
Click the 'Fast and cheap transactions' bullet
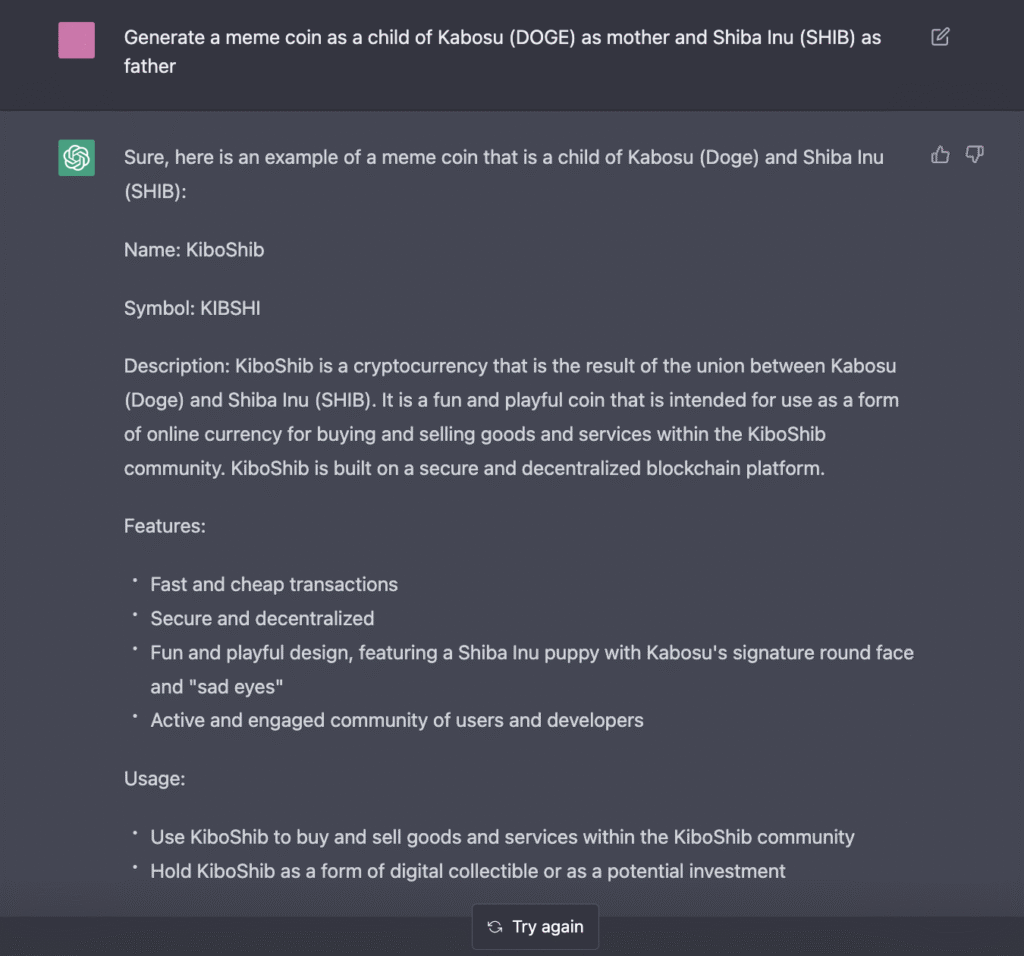[274, 584]
